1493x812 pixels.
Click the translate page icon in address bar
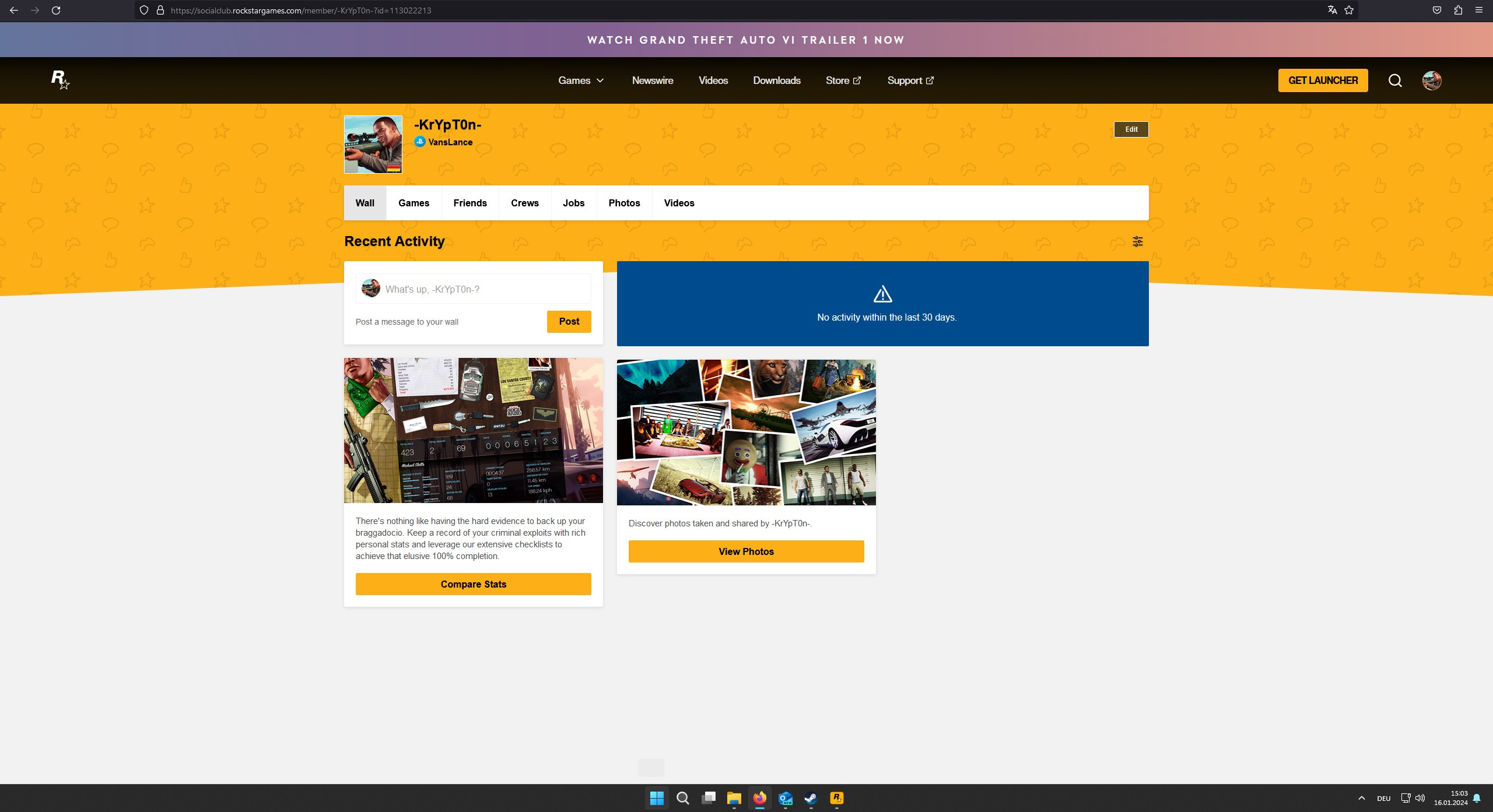click(x=1332, y=10)
